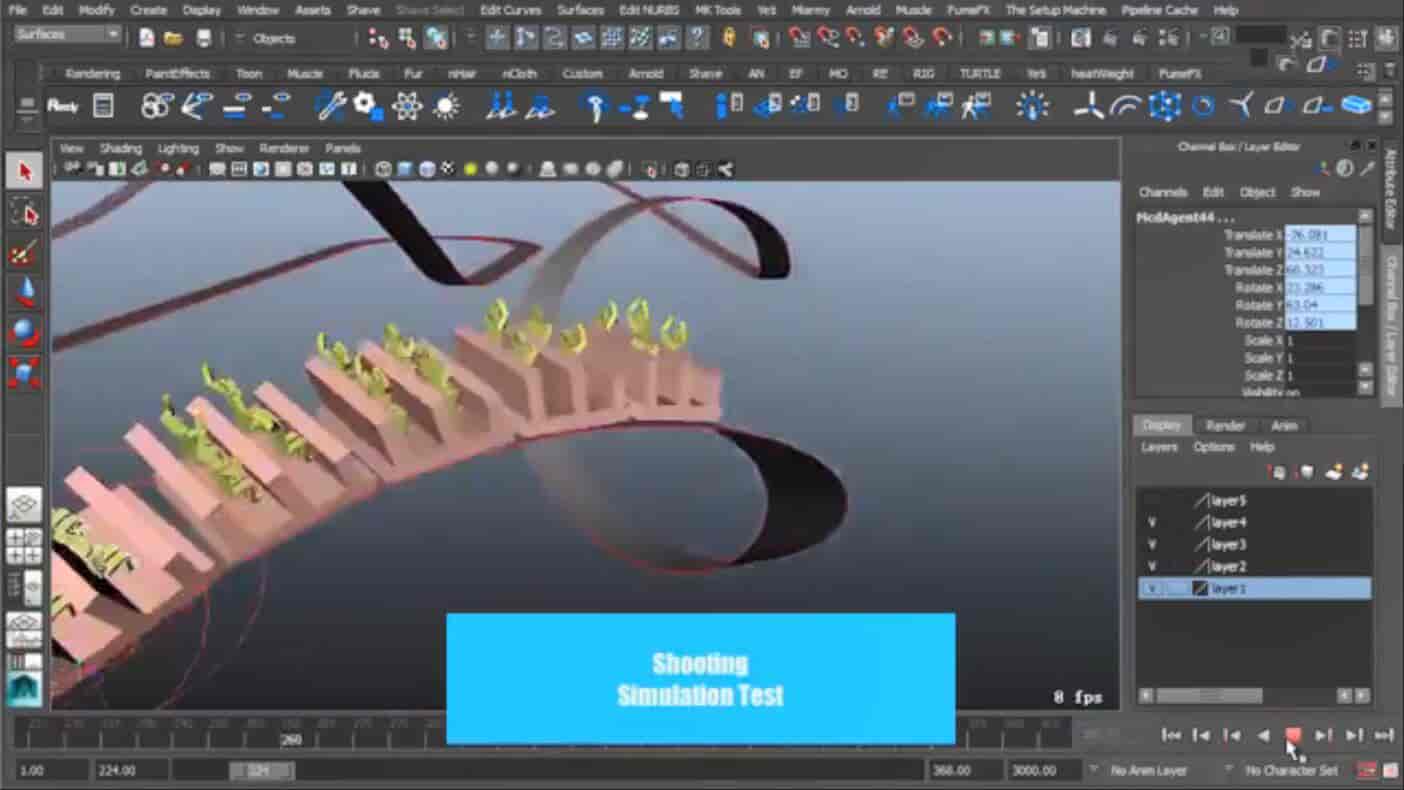Open the Surfaces menu set dropdown
The width and height of the screenshot is (1404, 790).
pyautogui.click(x=68, y=35)
